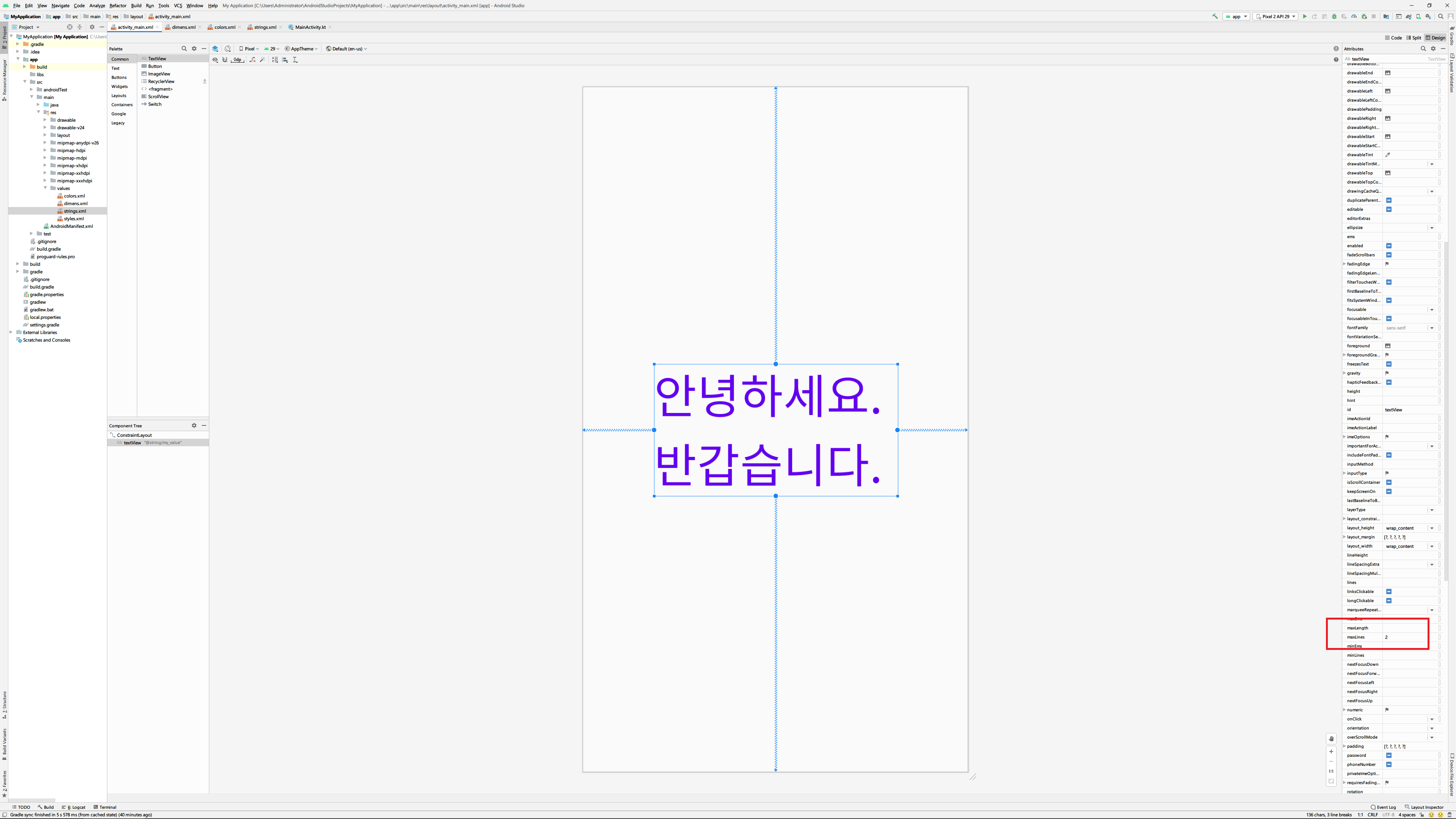Open the Refactor menu
1456x819 pixels.
[x=118, y=6]
